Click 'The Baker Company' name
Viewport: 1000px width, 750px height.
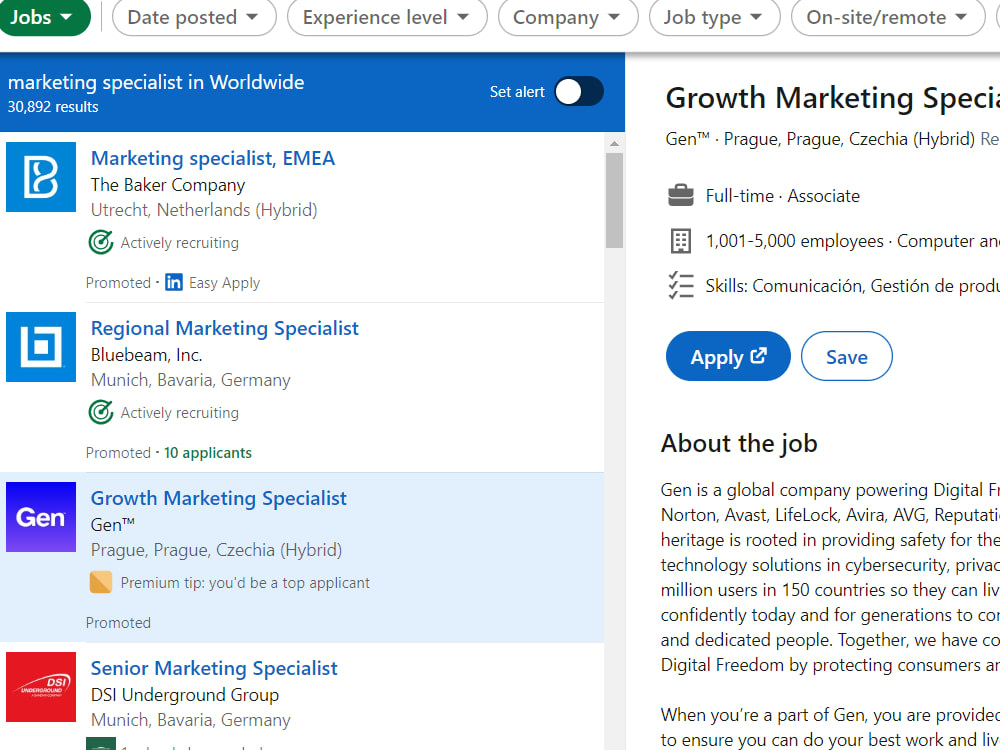click(168, 185)
